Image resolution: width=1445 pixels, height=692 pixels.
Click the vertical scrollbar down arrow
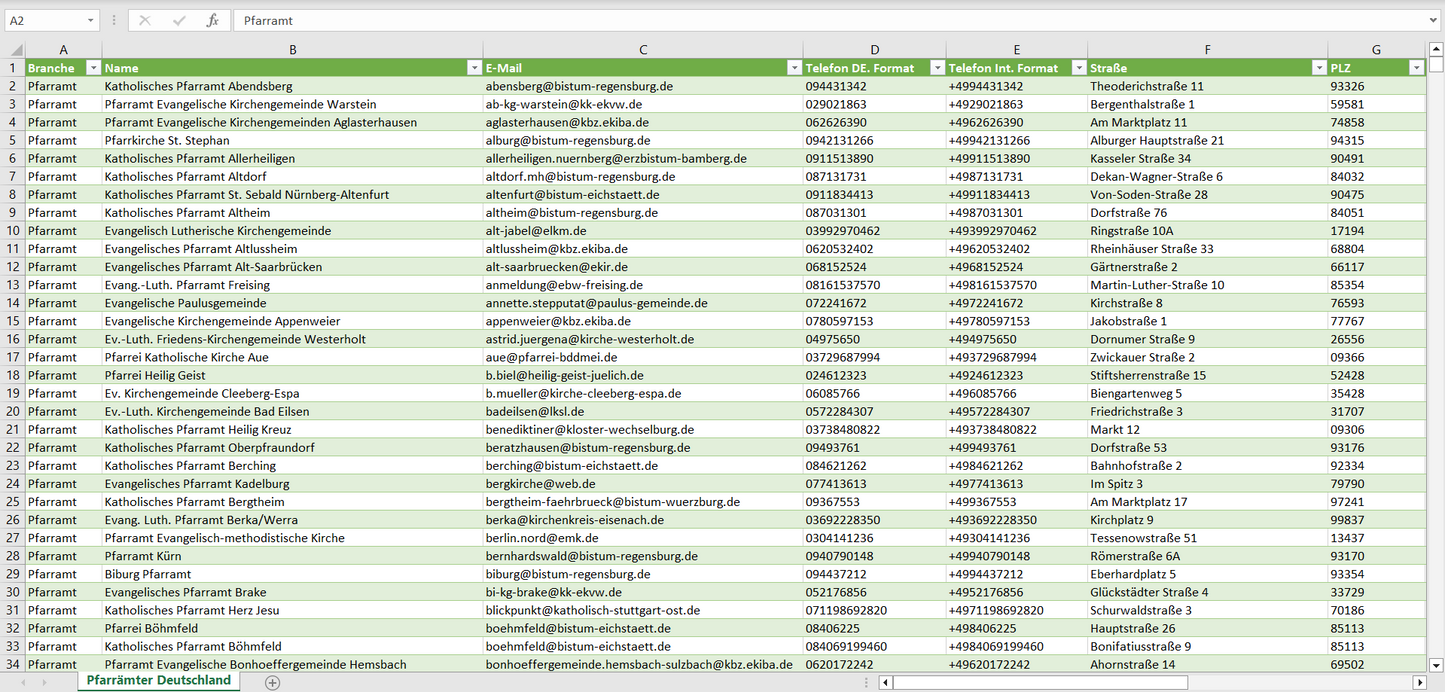1436,664
